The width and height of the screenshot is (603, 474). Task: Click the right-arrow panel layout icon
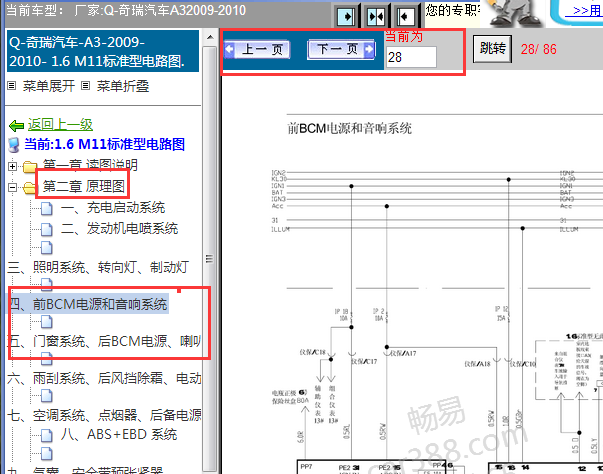346,17
